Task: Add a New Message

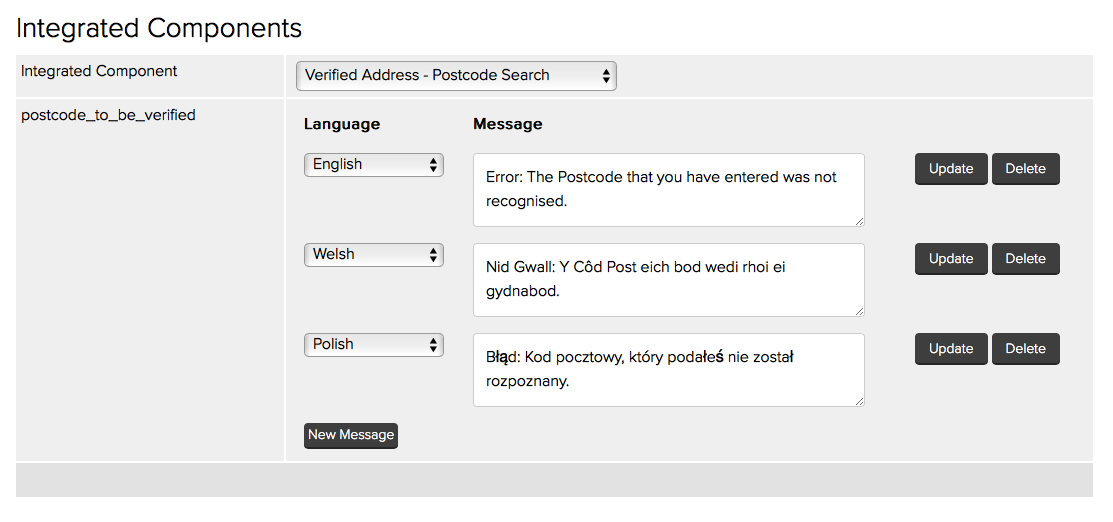Action: tap(351, 435)
